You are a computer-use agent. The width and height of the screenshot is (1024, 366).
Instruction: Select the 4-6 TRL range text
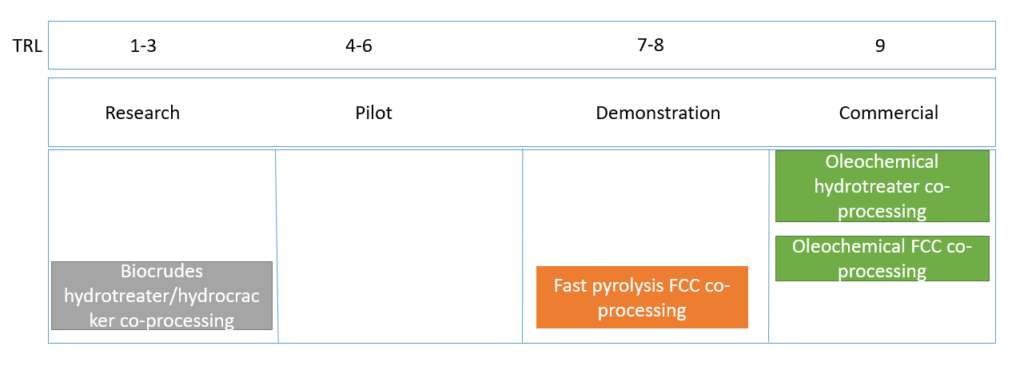click(x=359, y=46)
